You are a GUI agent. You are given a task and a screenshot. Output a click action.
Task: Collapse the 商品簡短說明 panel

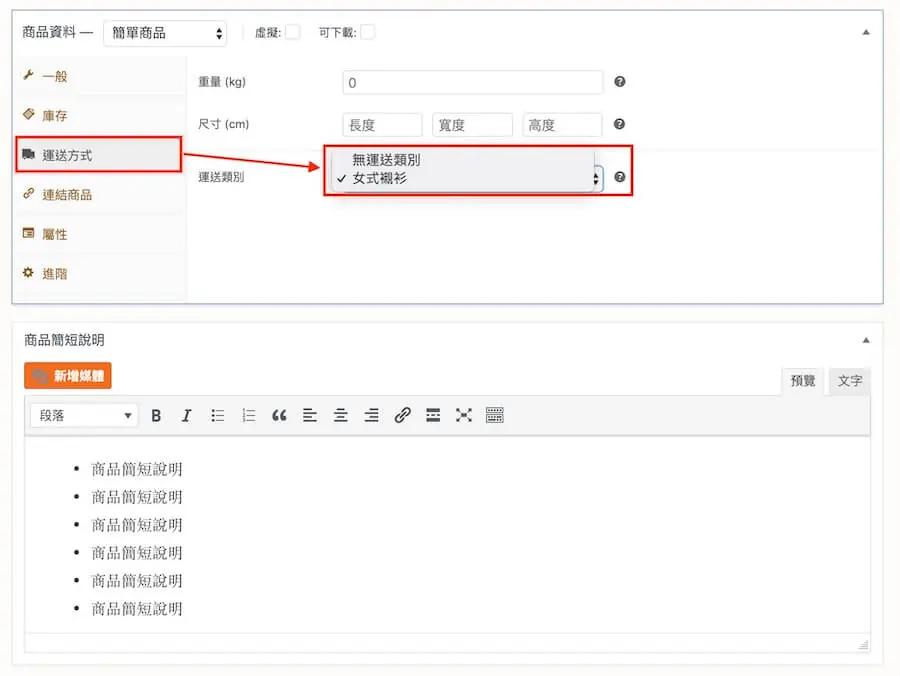(x=866, y=340)
